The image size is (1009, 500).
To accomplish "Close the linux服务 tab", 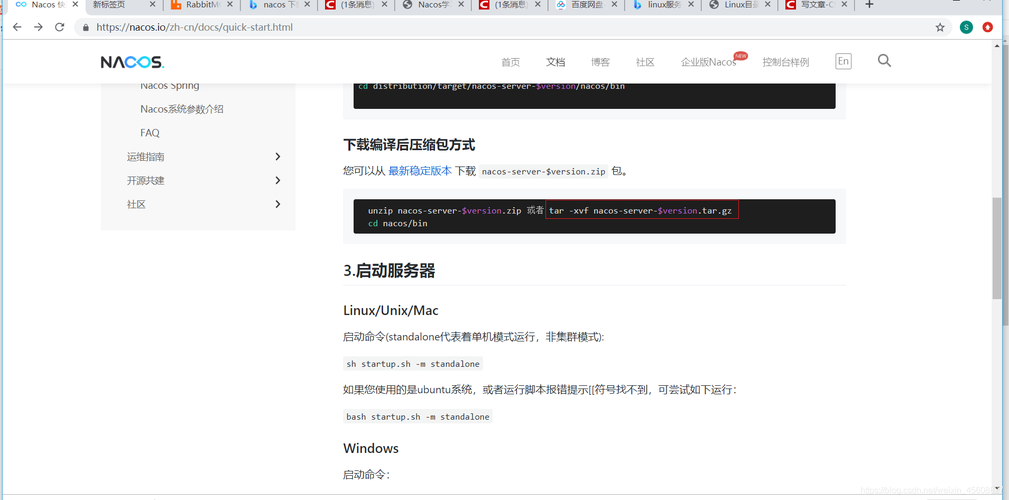I will click(690, 5).
